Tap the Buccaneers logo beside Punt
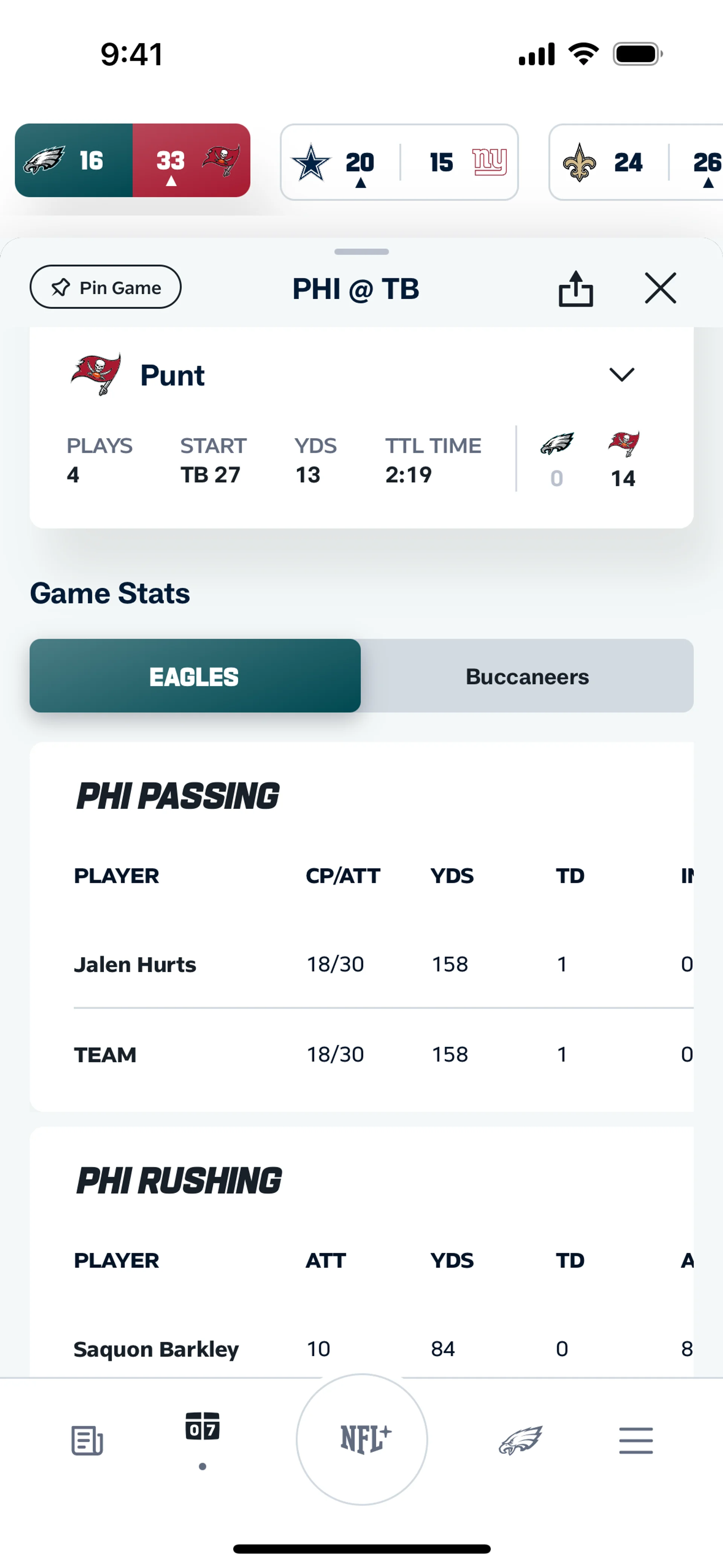 pos(96,374)
